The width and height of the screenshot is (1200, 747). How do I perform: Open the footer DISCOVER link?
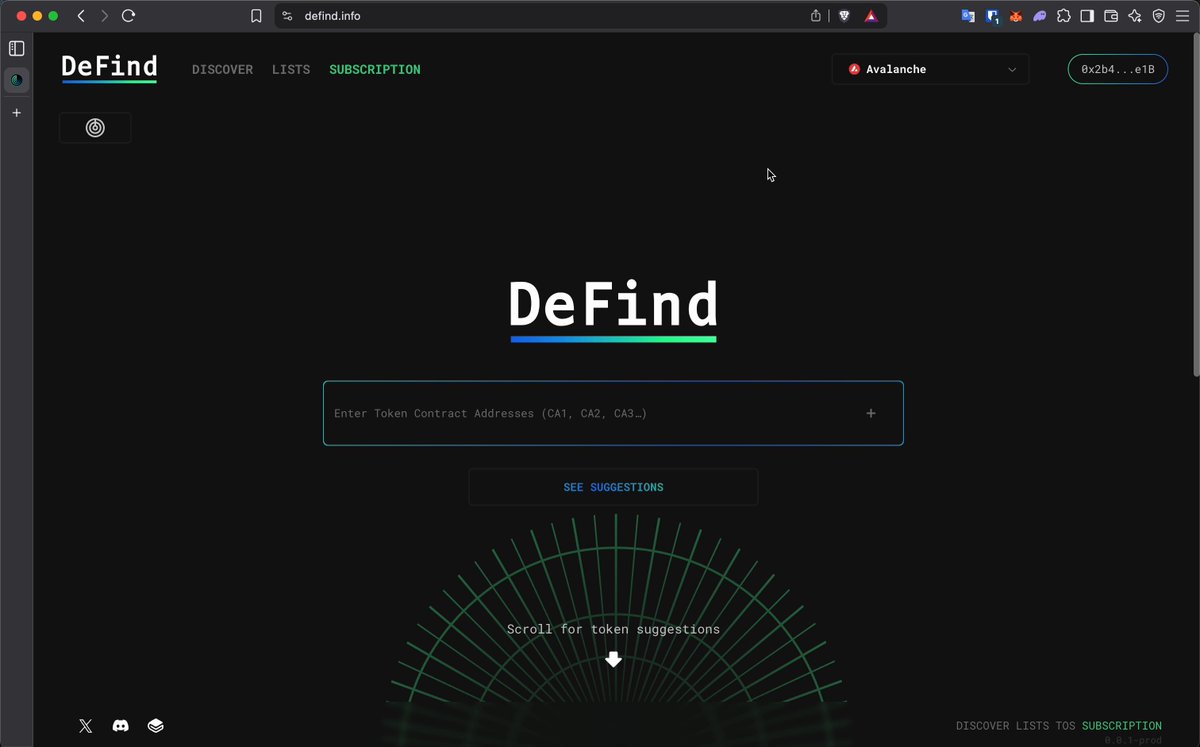983,726
